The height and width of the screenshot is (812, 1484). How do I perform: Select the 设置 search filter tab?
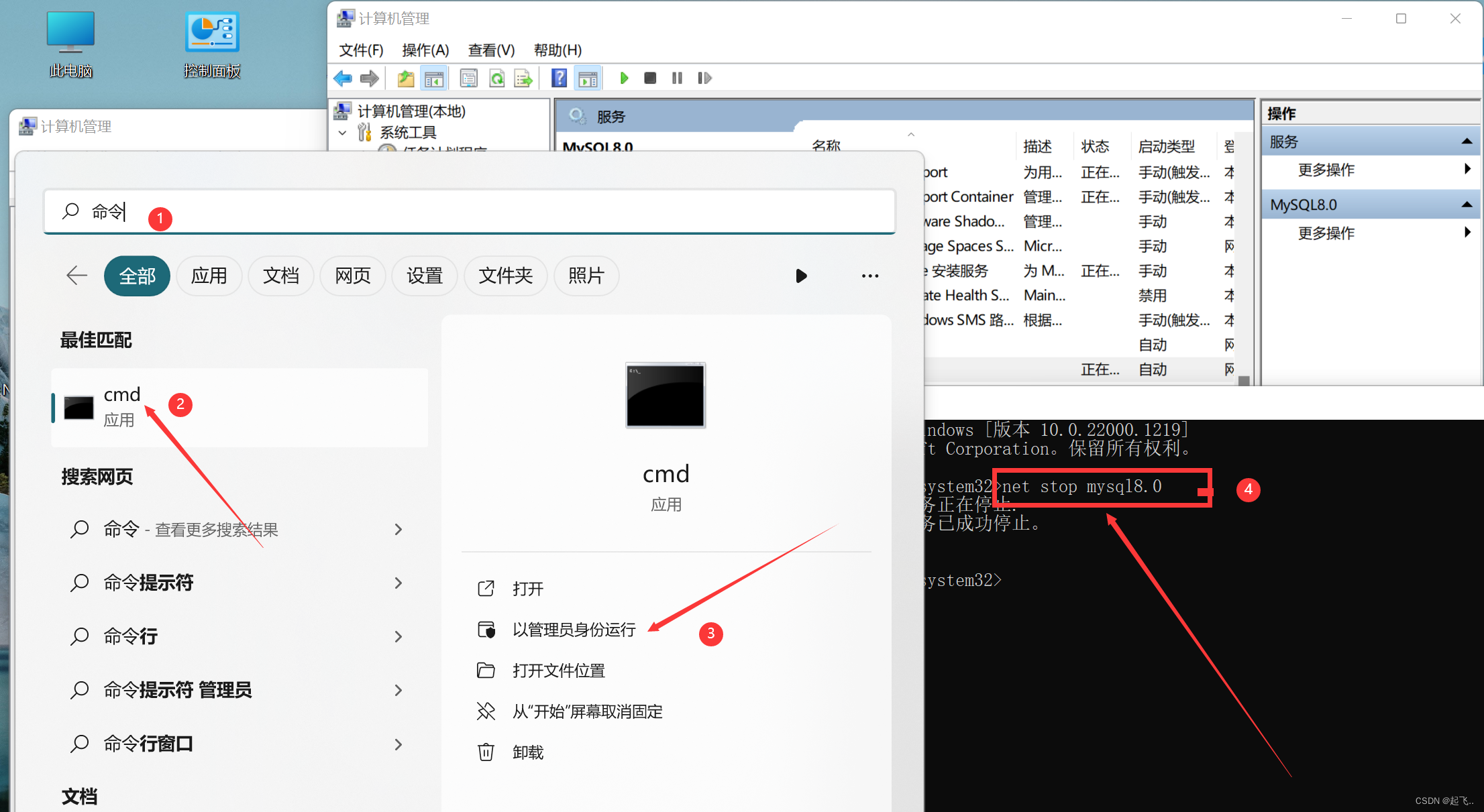pyautogui.click(x=425, y=276)
